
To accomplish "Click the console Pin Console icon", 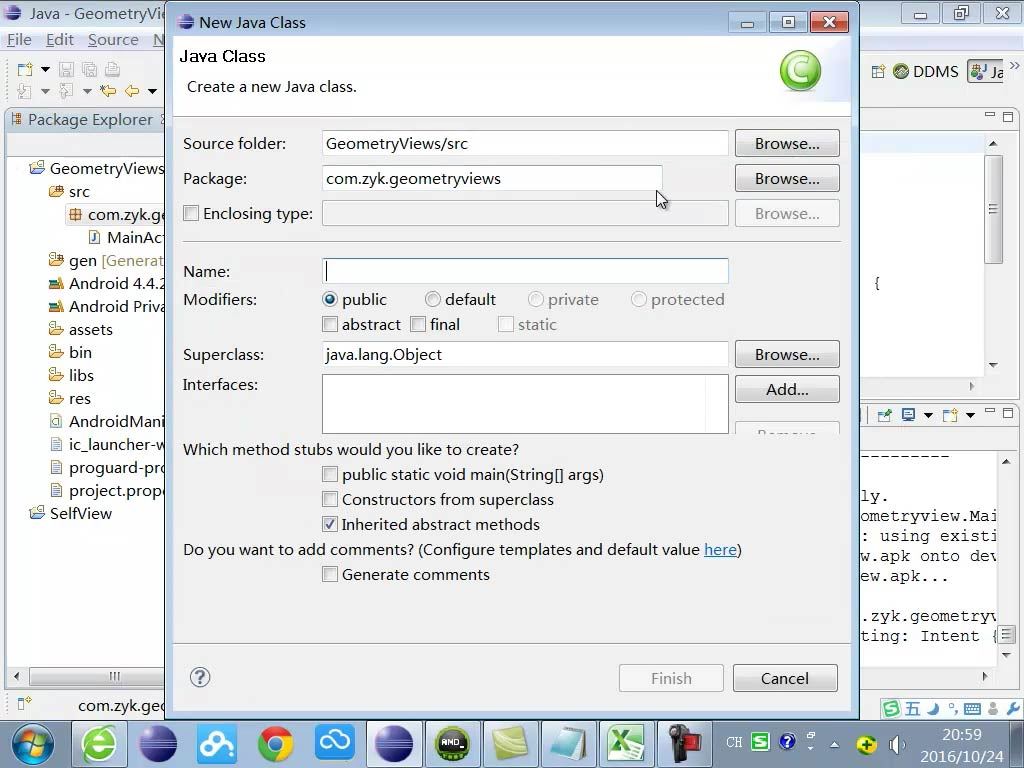I will (x=885, y=415).
